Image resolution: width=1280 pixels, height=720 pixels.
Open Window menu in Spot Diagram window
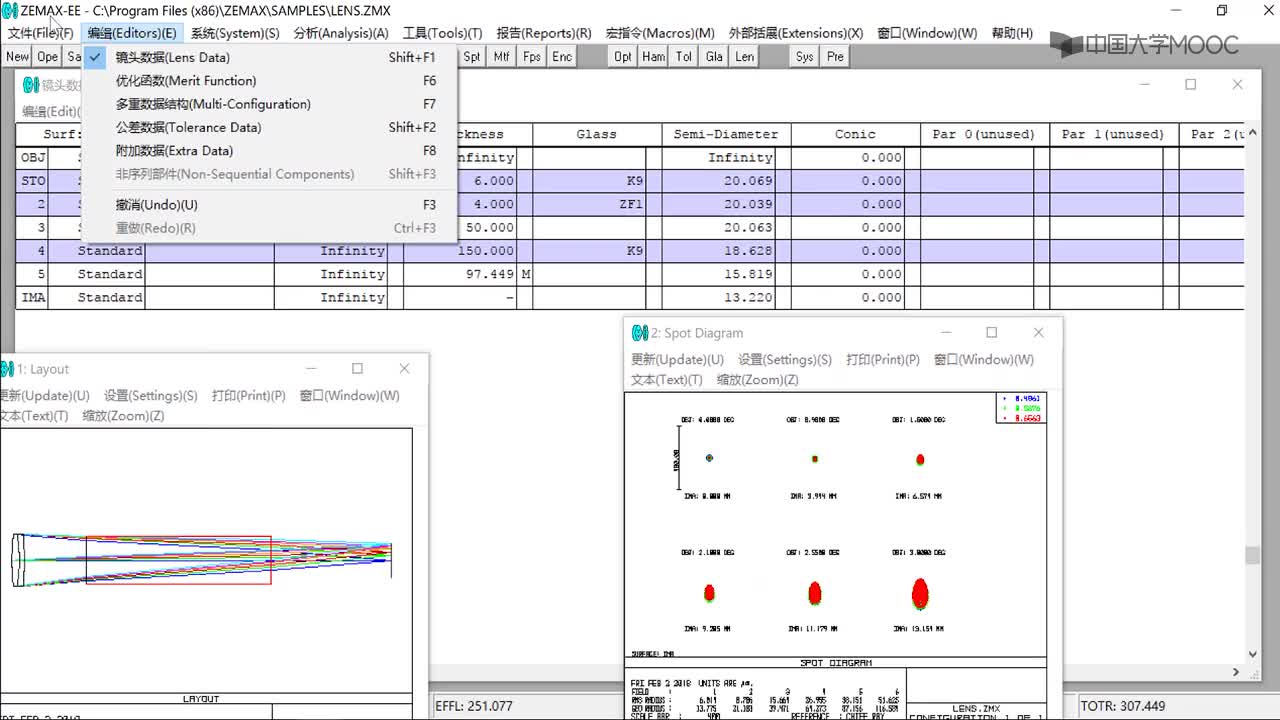(x=984, y=360)
